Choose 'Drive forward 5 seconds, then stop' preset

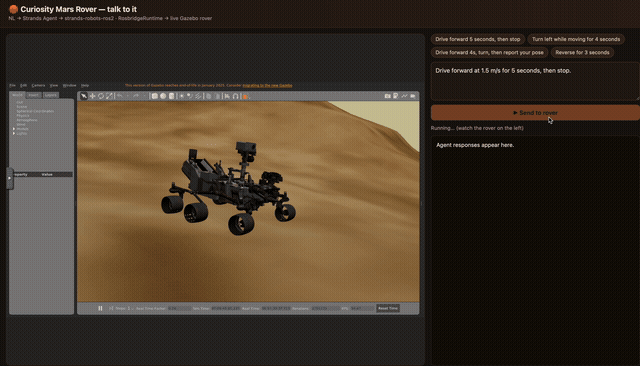[x=478, y=39]
